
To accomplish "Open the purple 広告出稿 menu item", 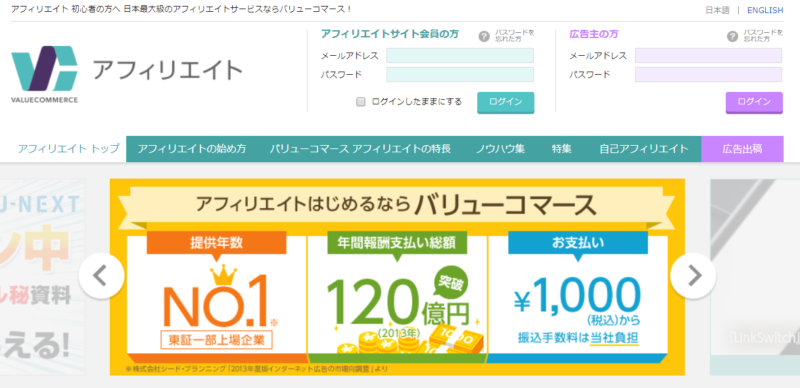I will click(x=742, y=149).
